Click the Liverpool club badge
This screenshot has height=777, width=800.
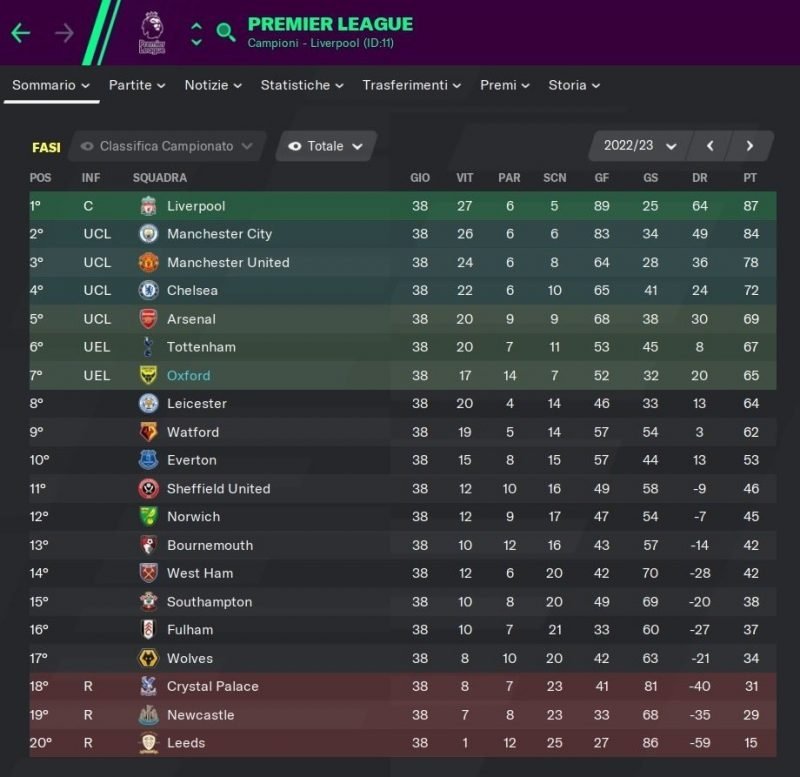[149, 206]
